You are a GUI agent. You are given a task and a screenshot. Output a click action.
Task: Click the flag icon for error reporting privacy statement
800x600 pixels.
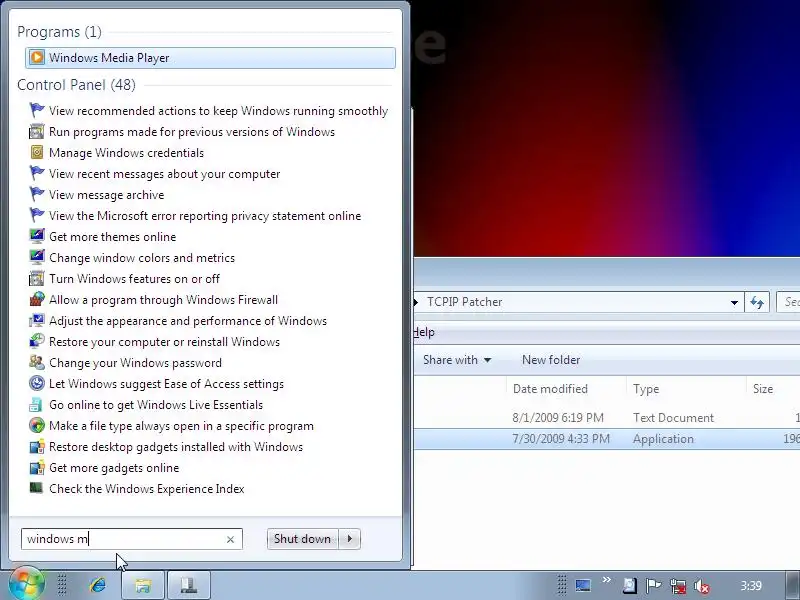[37, 215]
